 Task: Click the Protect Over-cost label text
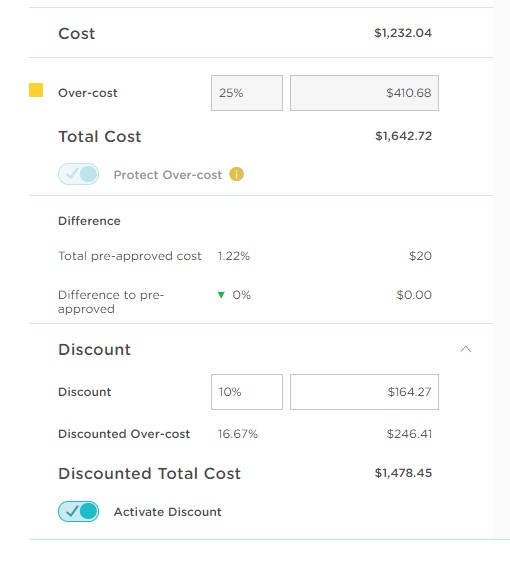[x=168, y=175]
